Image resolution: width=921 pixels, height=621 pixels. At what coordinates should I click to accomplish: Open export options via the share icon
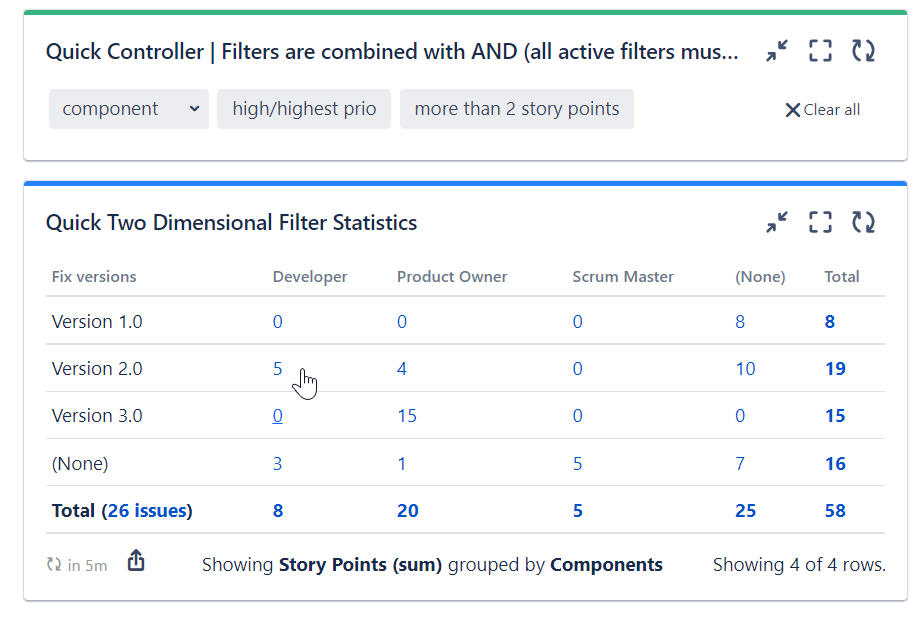pyautogui.click(x=136, y=561)
